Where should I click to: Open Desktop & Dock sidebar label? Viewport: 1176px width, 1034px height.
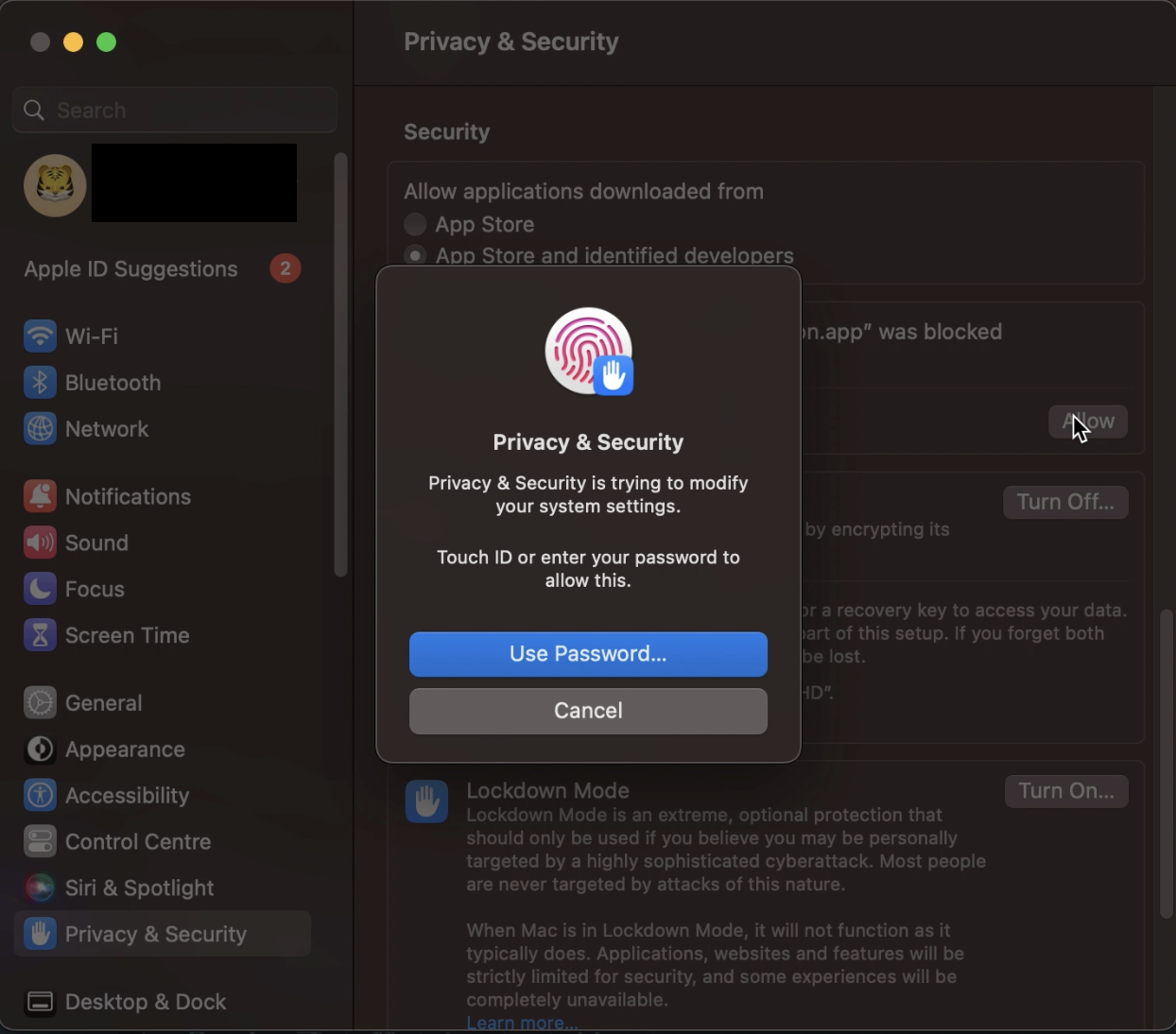coord(146,1002)
